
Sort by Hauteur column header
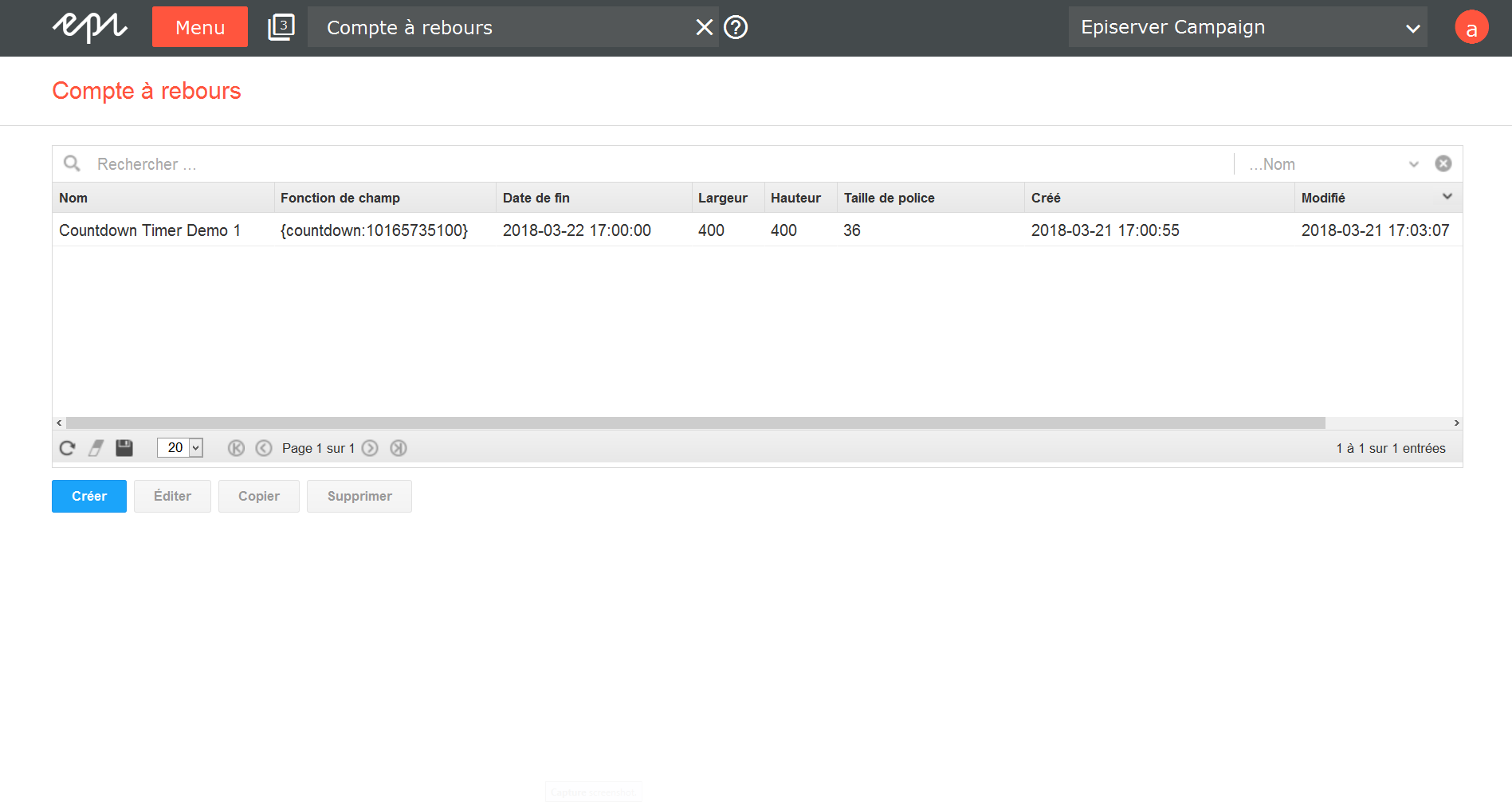click(x=801, y=198)
